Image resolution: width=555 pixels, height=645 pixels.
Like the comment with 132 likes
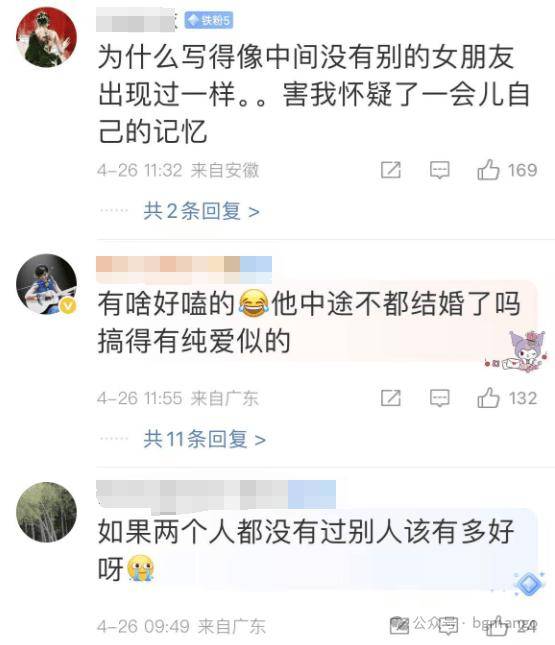click(488, 398)
